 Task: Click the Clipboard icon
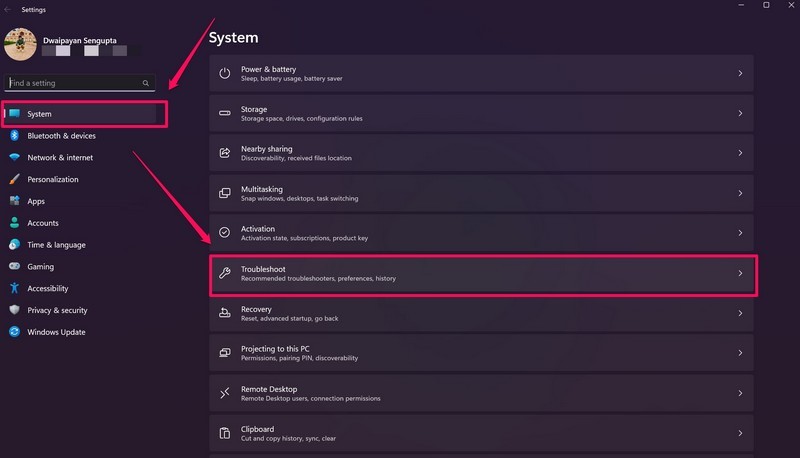point(224,433)
